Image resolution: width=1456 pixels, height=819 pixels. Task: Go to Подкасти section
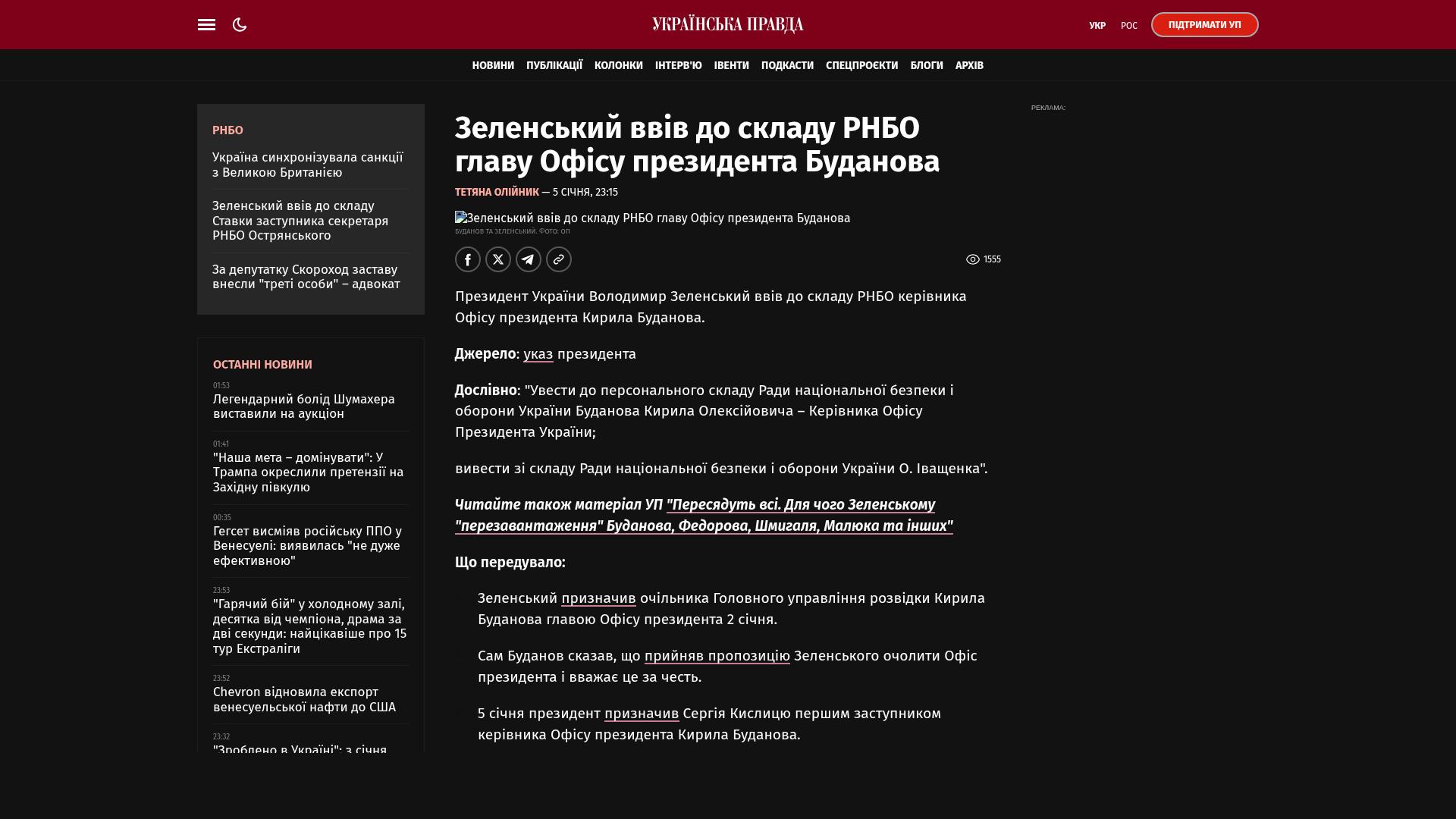pyautogui.click(x=787, y=66)
